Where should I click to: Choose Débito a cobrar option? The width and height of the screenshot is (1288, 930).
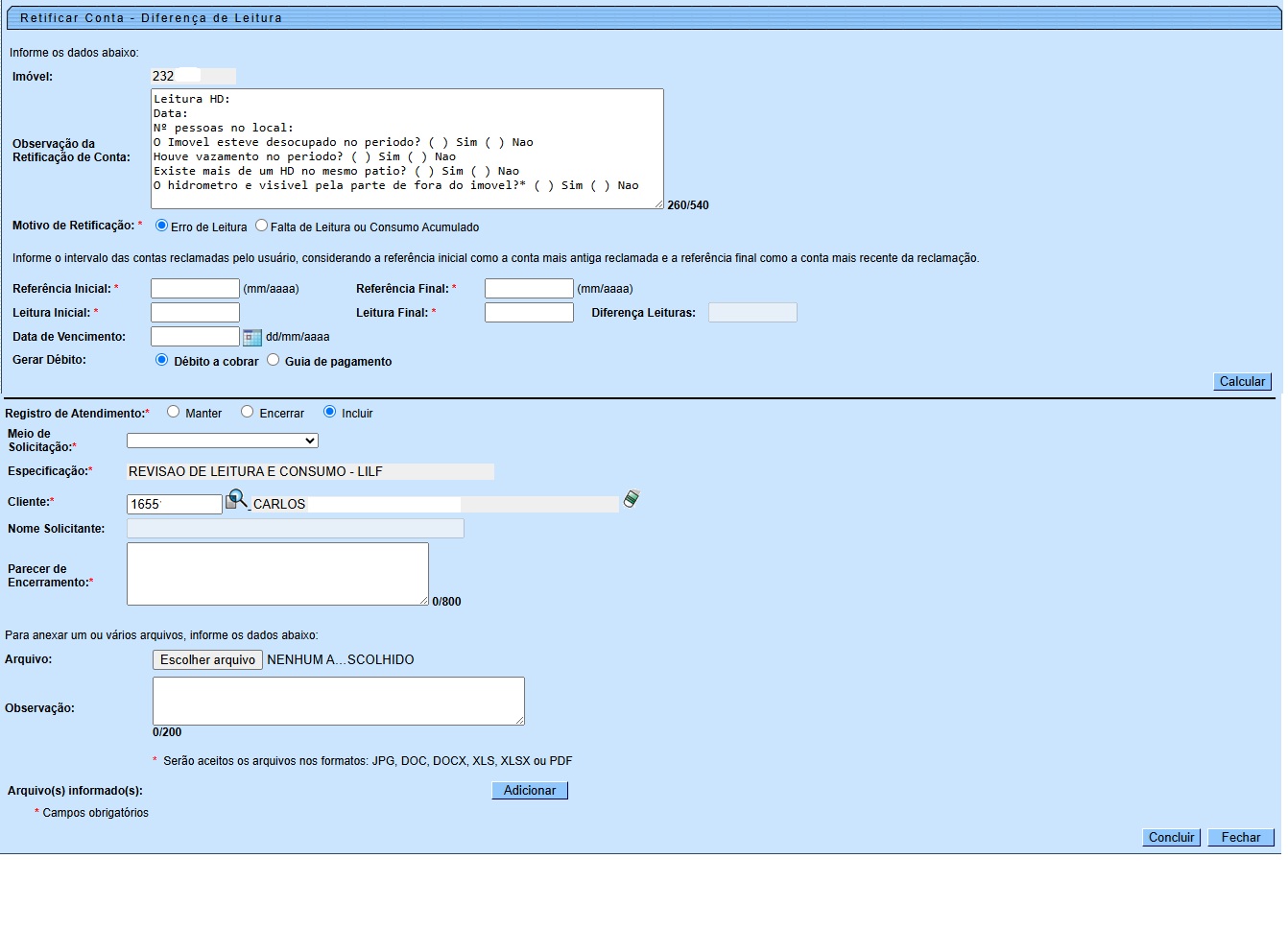click(161, 360)
